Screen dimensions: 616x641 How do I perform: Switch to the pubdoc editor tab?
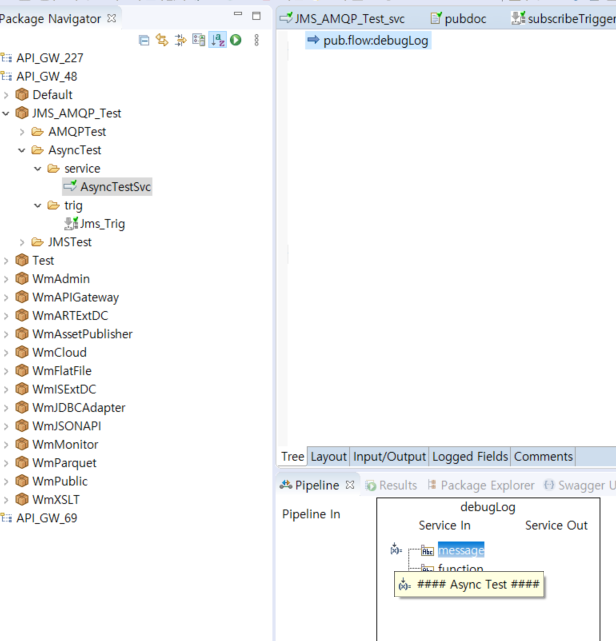pyautogui.click(x=458, y=18)
